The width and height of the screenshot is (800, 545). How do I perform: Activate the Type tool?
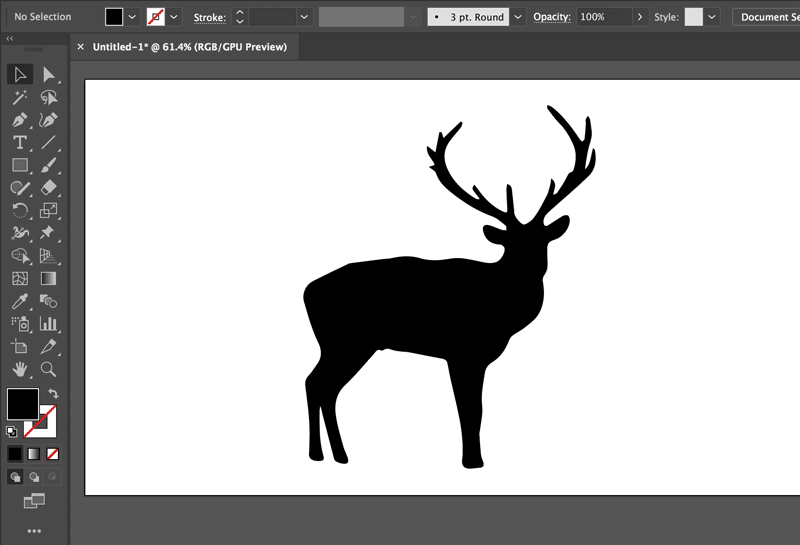click(x=19, y=143)
